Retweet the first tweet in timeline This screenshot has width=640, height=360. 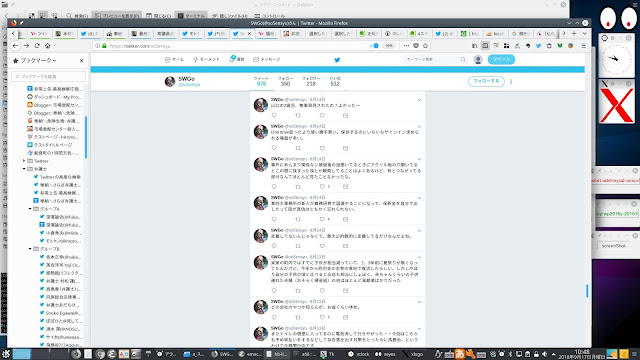coord(298,116)
